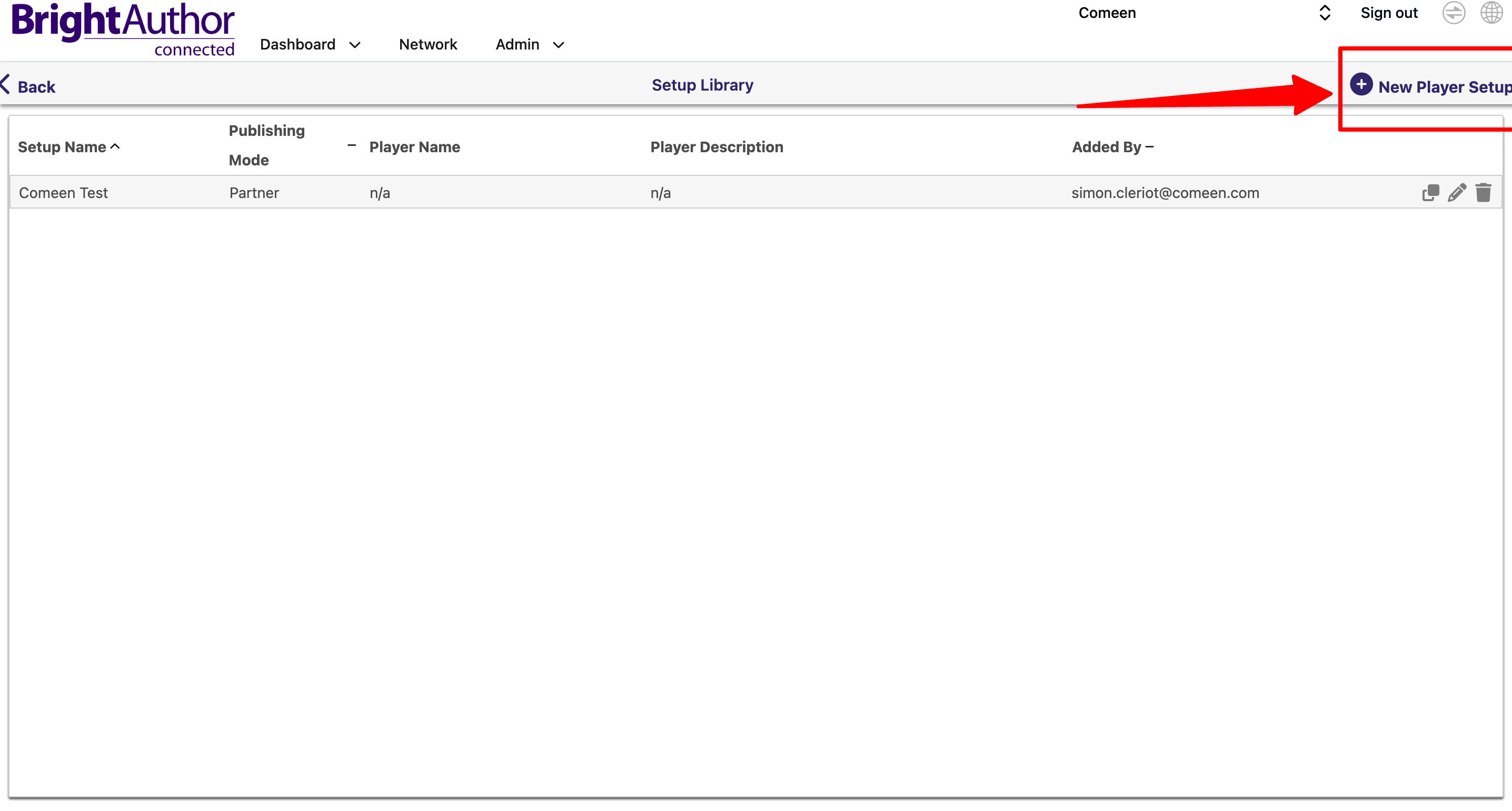This screenshot has height=811, width=1512.
Task: Go to the Network tab
Action: (x=428, y=45)
